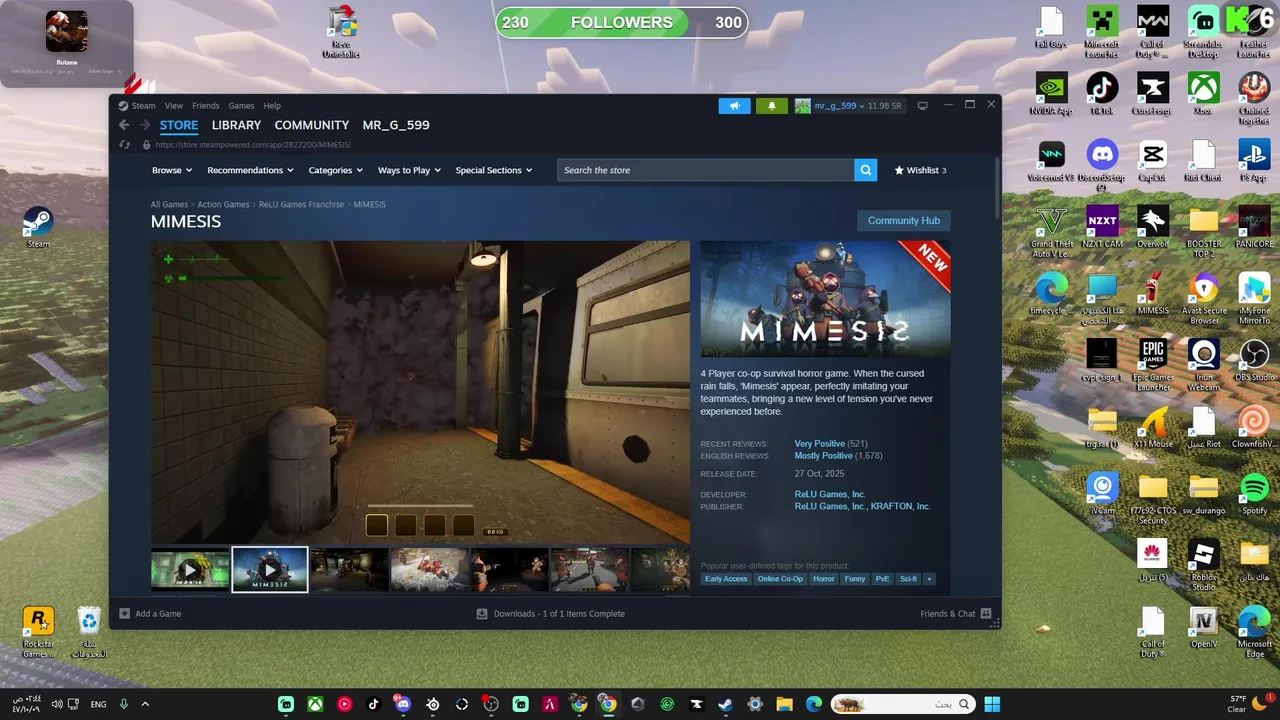Open Spotify desktop shortcut

(1254, 494)
